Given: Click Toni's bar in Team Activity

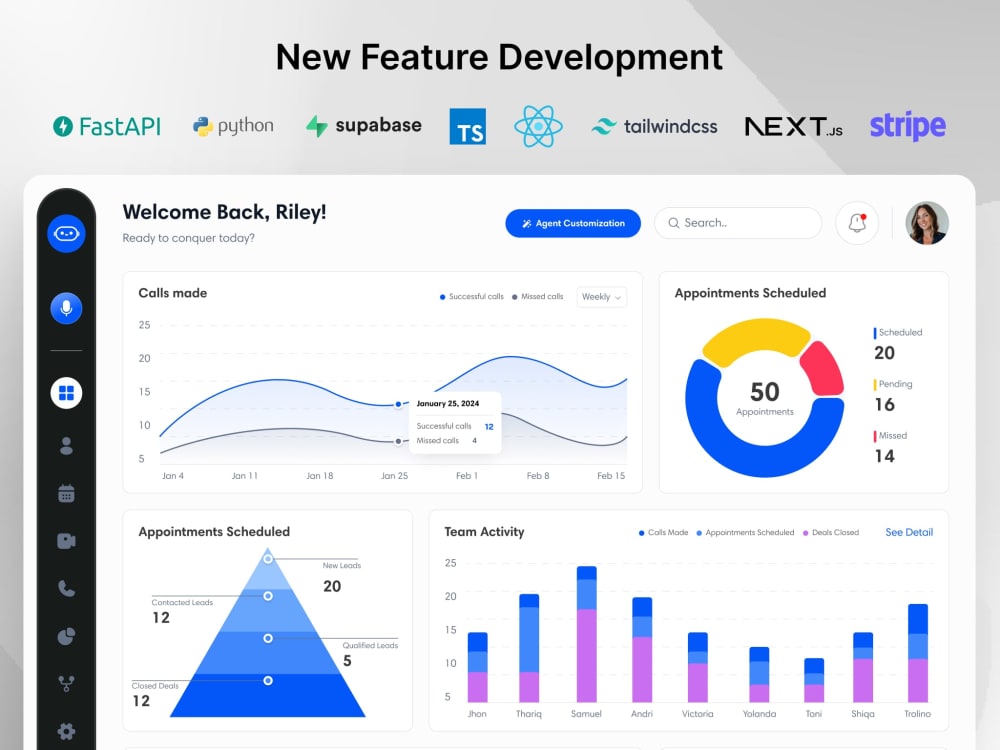Looking at the screenshot, I should [x=814, y=680].
